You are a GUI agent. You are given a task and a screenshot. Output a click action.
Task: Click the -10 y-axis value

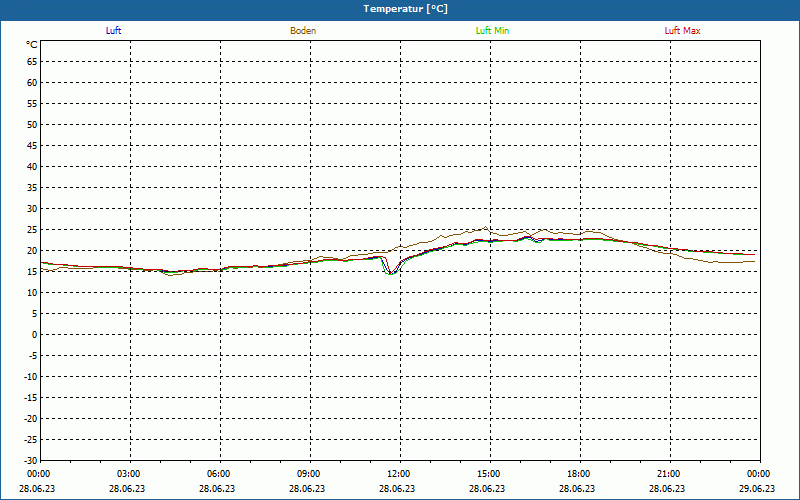[x=30, y=377]
